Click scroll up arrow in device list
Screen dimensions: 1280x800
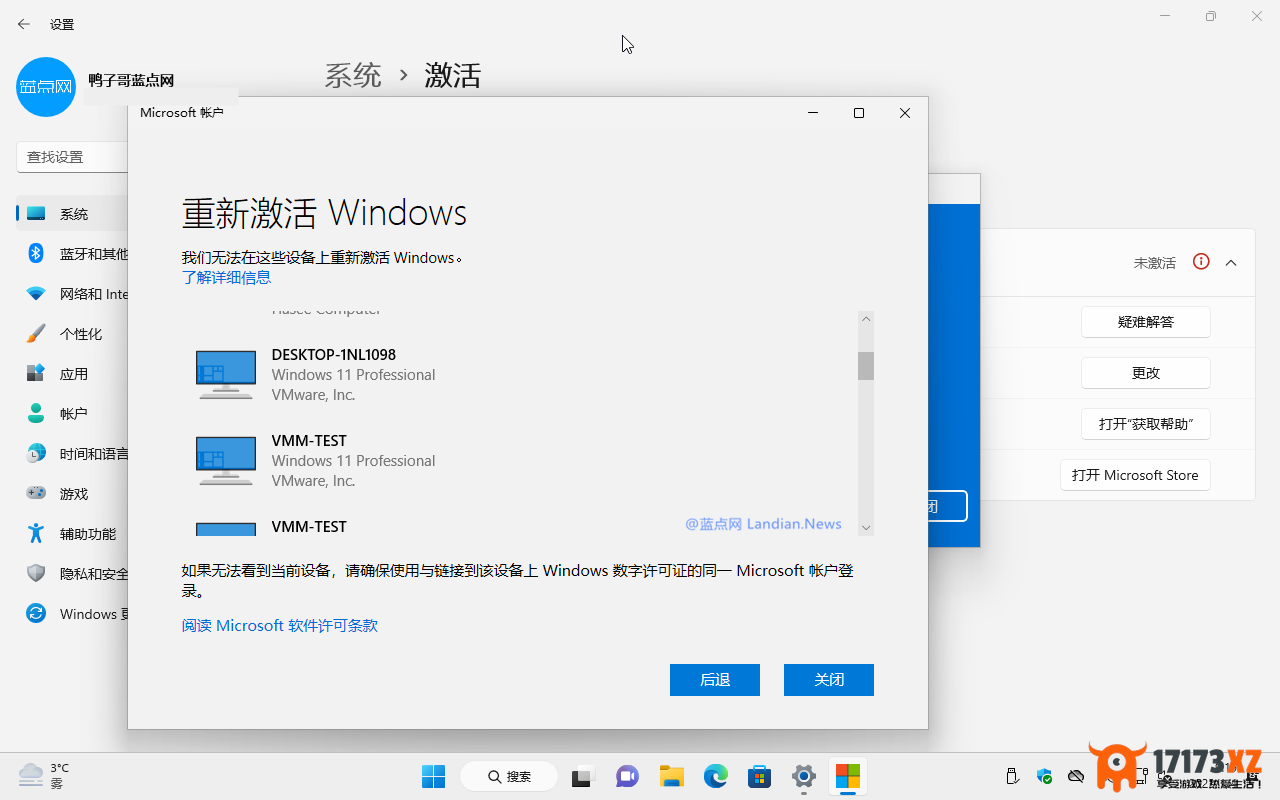click(866, 319)
